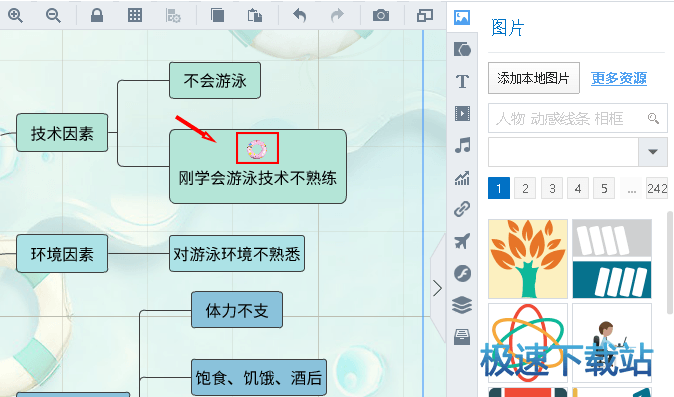
Task: Collapse the right side panel arrow
Action: (438, 288)
